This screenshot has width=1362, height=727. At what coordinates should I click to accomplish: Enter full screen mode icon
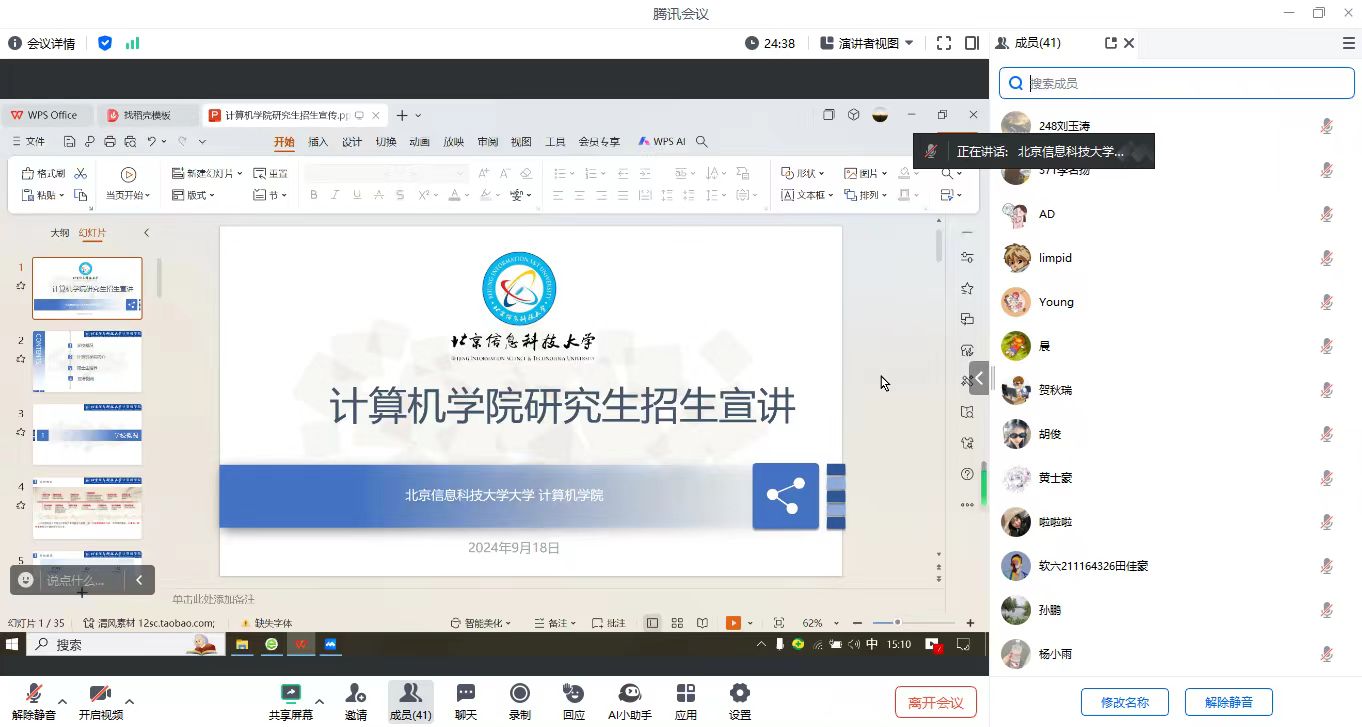(943, 43)
